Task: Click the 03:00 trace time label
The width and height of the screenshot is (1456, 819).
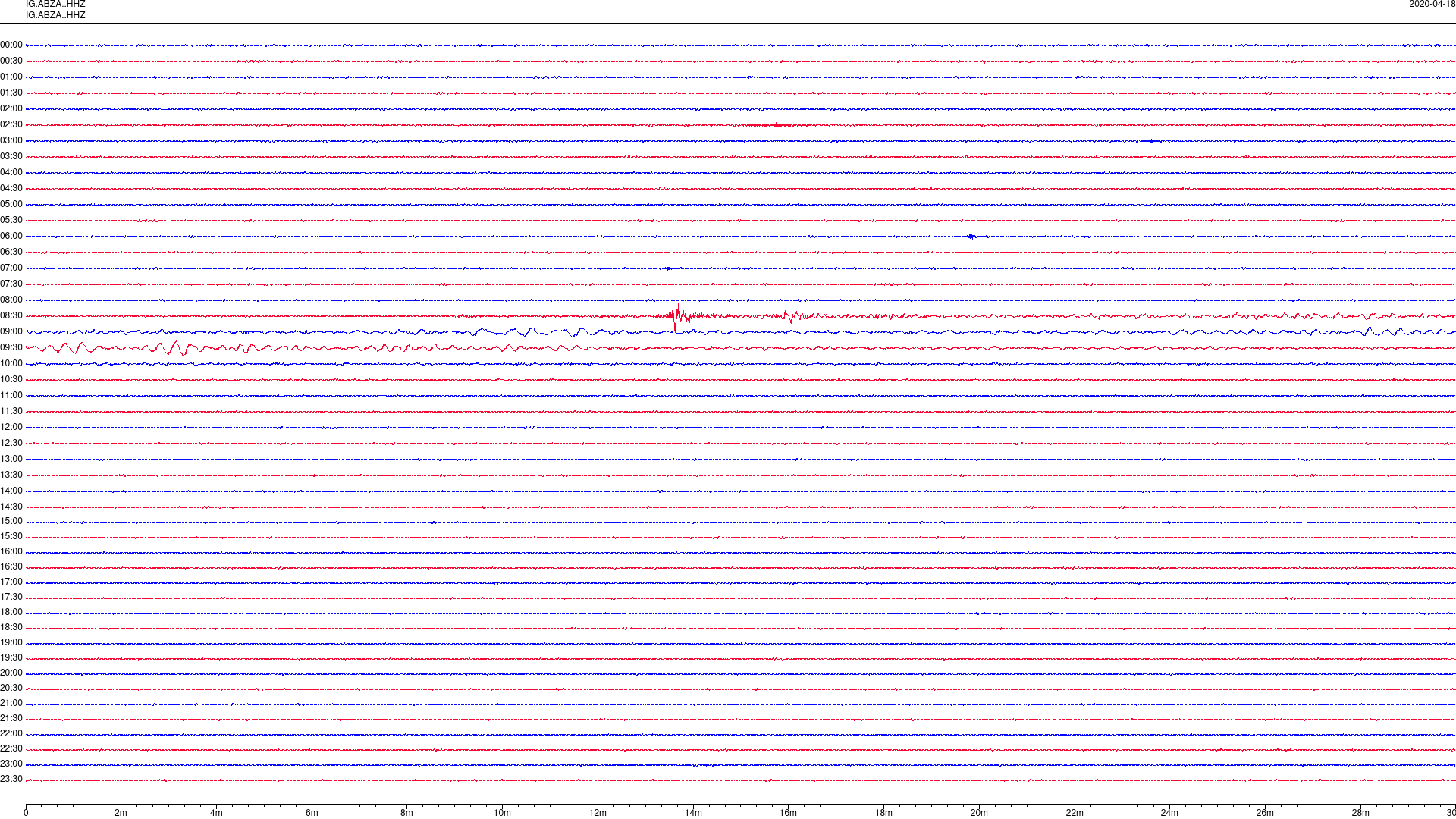Action: [x=11, y=141]
